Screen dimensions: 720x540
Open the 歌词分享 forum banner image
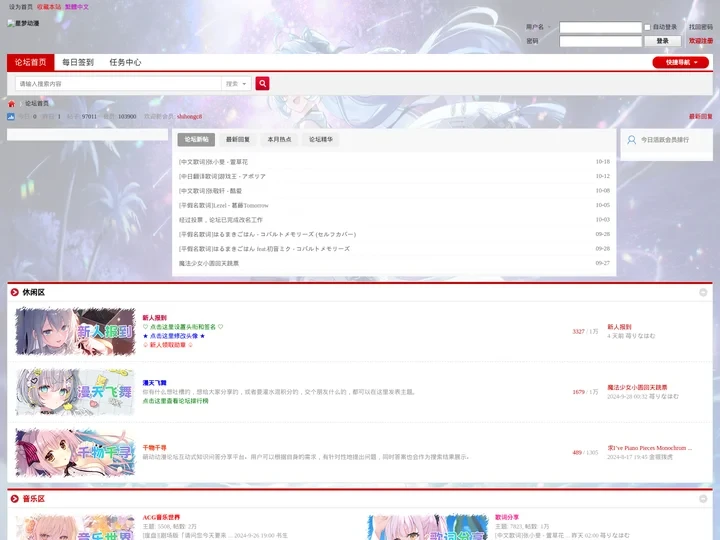coord(428,527)
